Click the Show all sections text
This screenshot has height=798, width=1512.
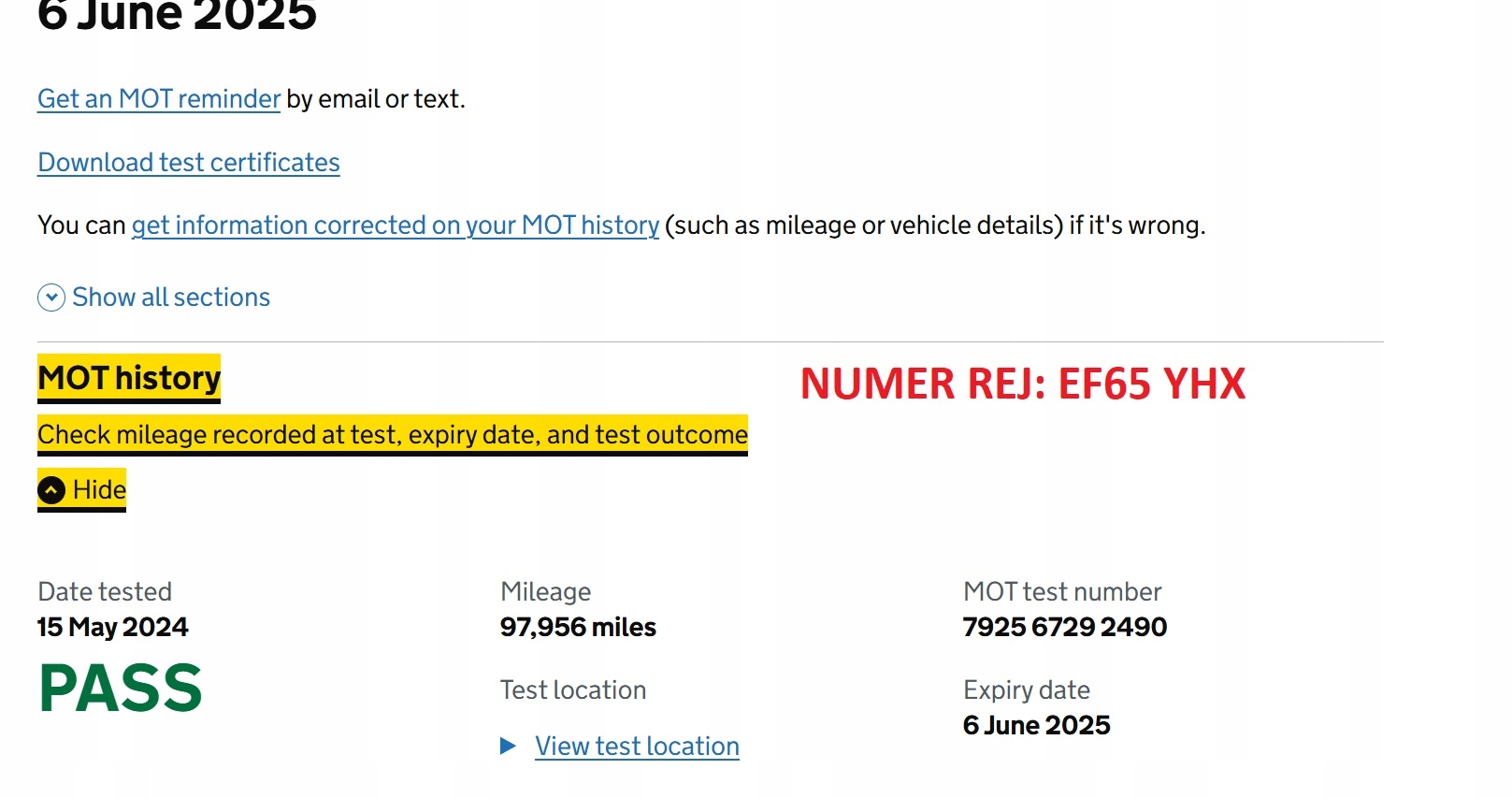click(171, 297)
